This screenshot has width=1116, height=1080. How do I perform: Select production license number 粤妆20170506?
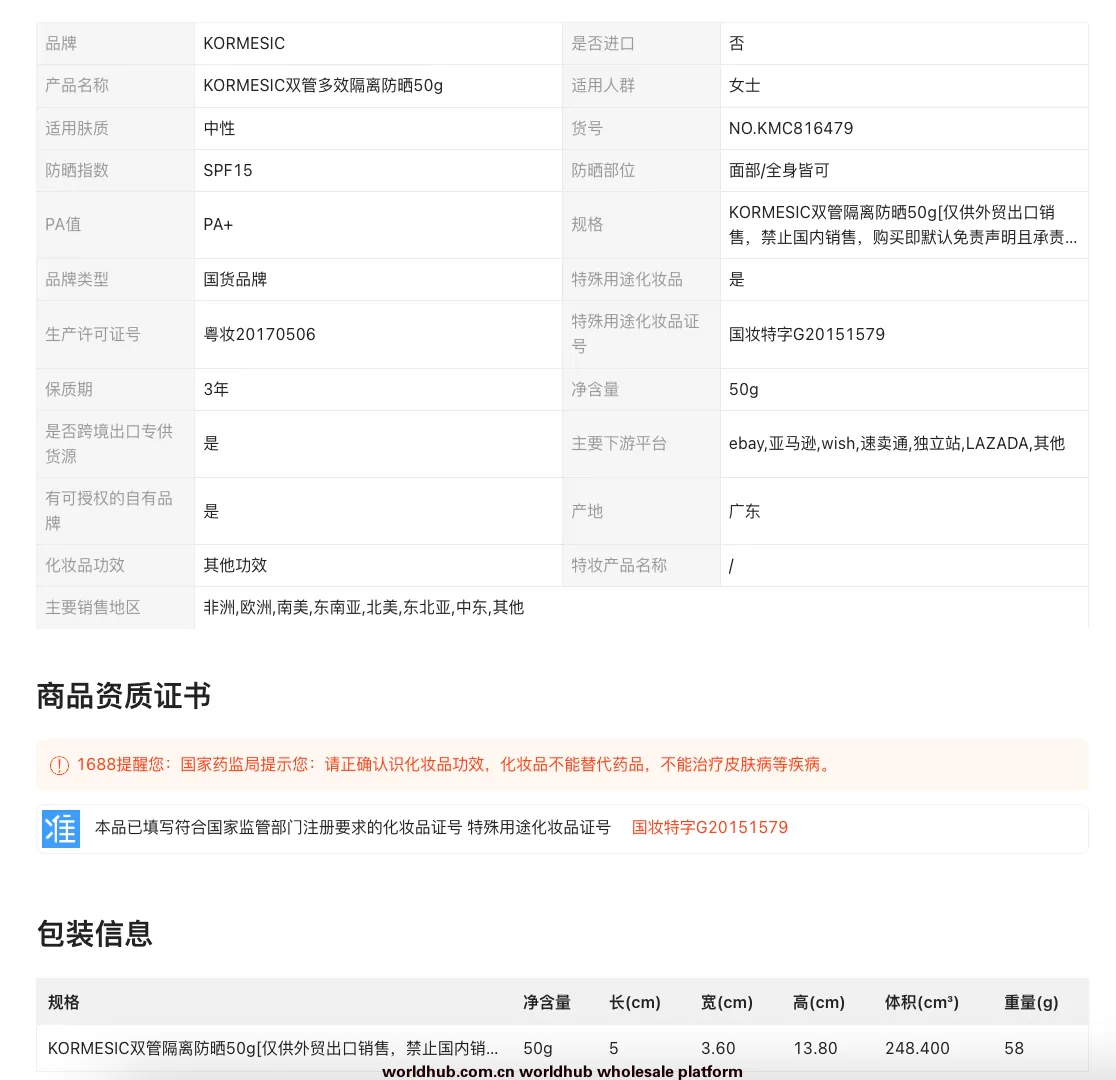pos(259,335)
